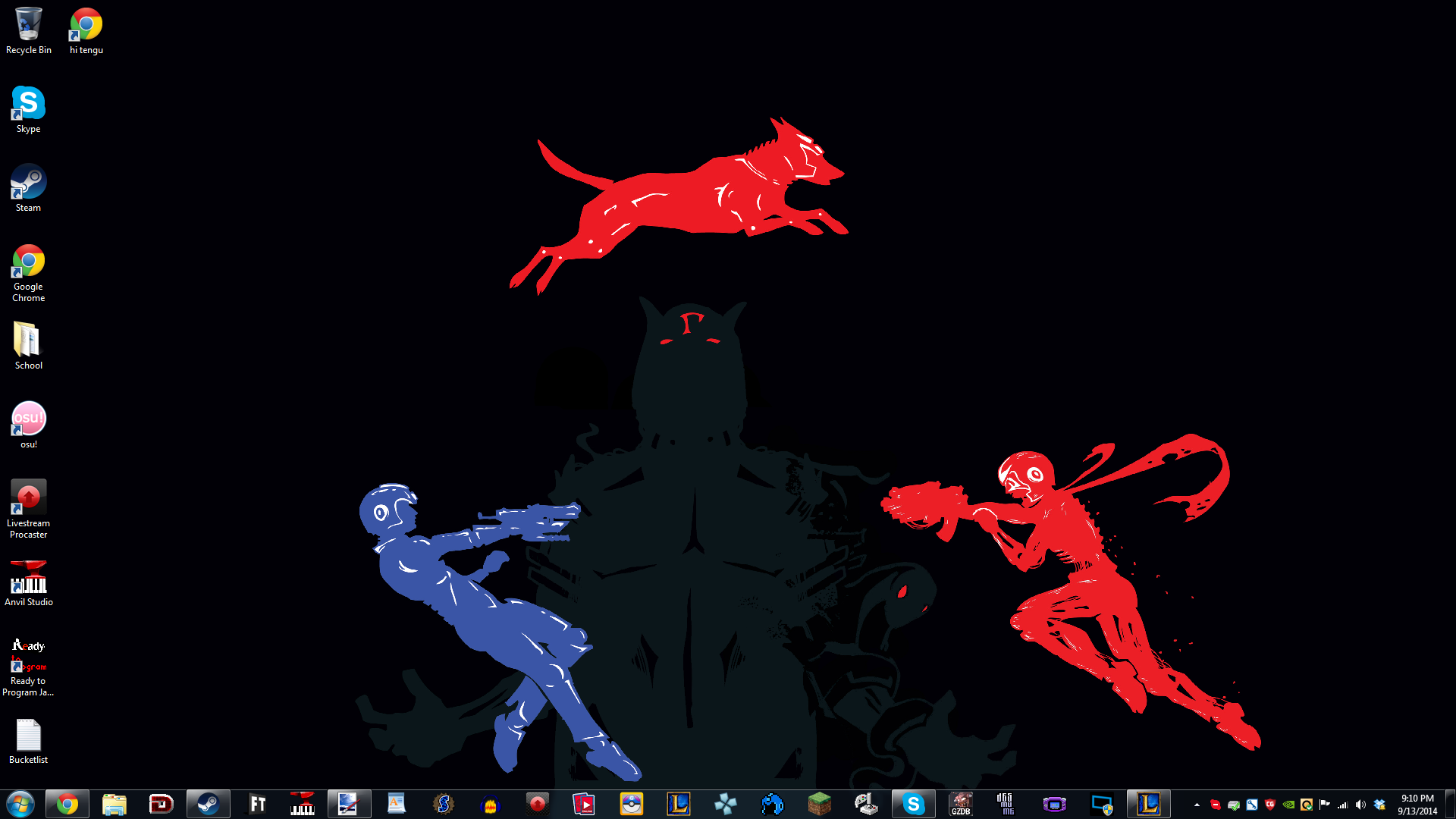The width and height of the screenshot is (1456, 819).
Task: Click the Minecraft grass block taskbar icon
Action: coord(819,804)
